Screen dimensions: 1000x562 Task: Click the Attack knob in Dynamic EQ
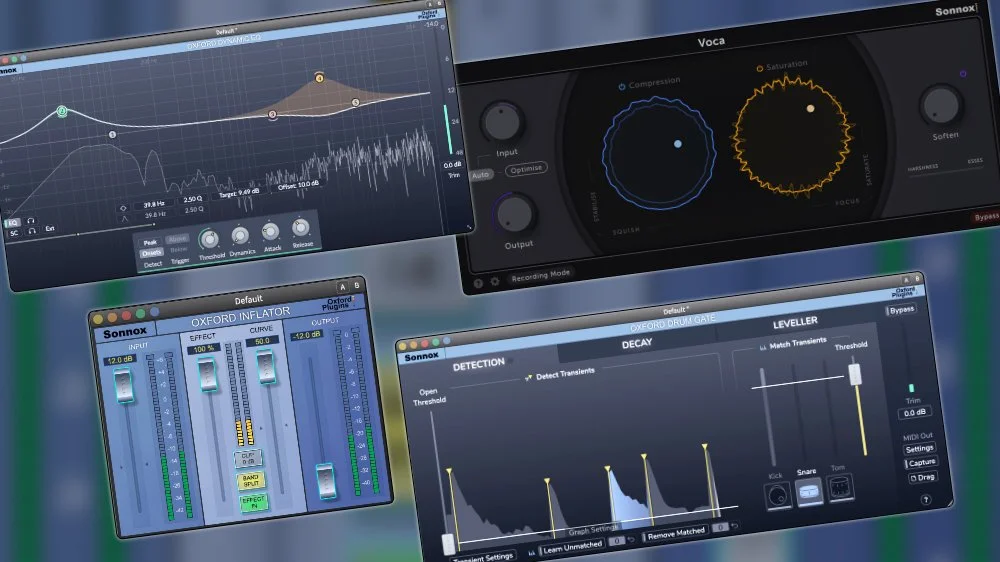(x=270, y=232)
